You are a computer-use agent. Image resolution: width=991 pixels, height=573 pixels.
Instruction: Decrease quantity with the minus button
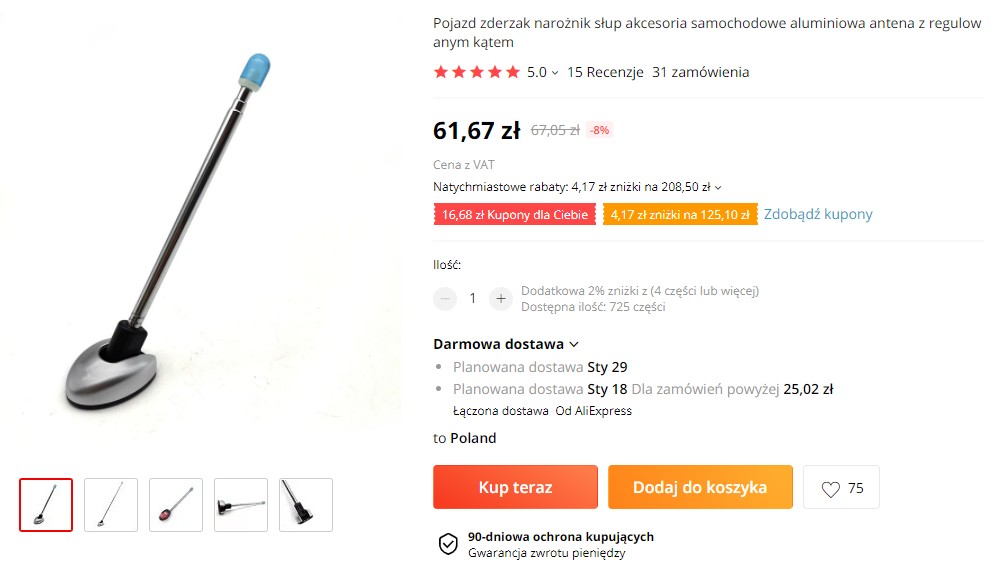click(x=445, y=298)
